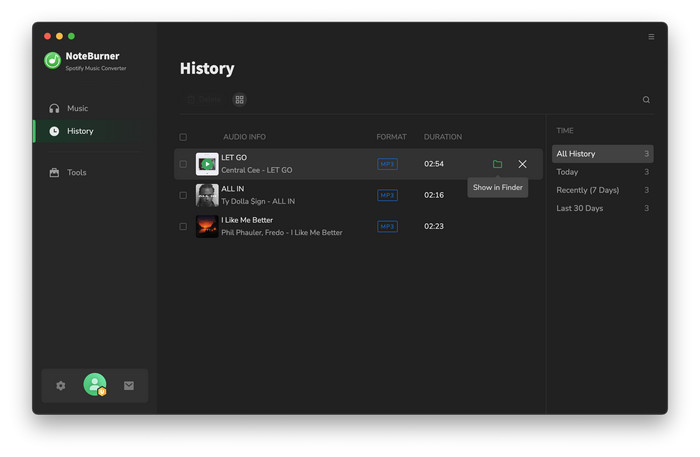The image size is (700, 457).
Task: Click the 02:54 duration value
Action: pos(434,164)
